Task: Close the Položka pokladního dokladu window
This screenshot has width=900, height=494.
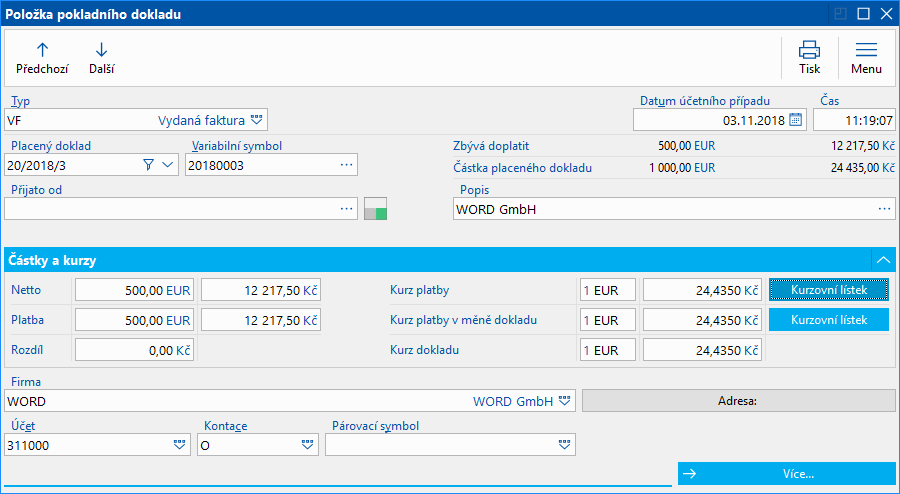Action: [x=886, y=14]
